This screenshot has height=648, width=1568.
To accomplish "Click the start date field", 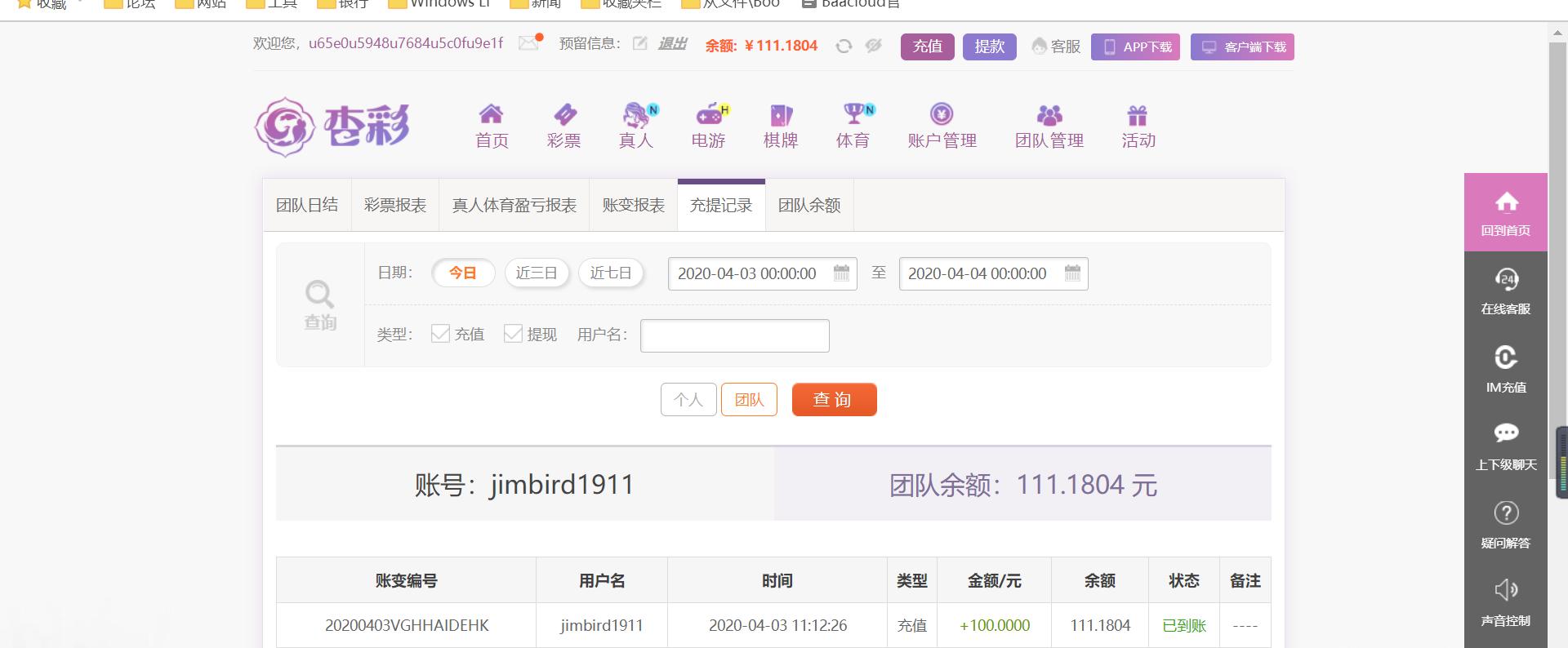I will point(763,273).
